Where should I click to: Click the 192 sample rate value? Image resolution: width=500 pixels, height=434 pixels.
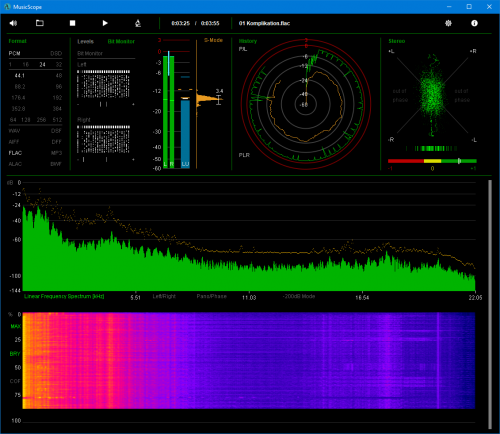click(57, 98)
